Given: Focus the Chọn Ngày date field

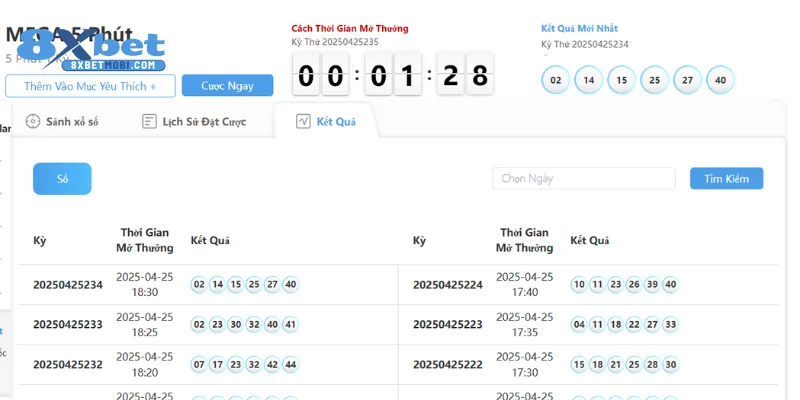Looking at the screenshot, I should (584, 179).
